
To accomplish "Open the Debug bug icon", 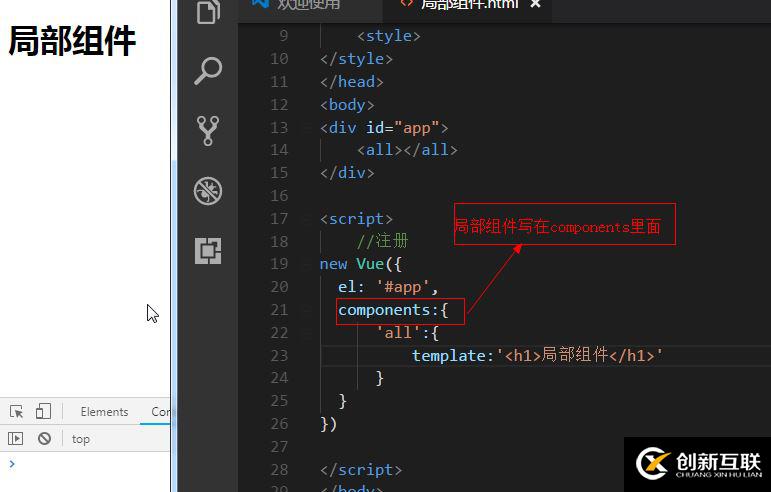I will coord(208,191).
